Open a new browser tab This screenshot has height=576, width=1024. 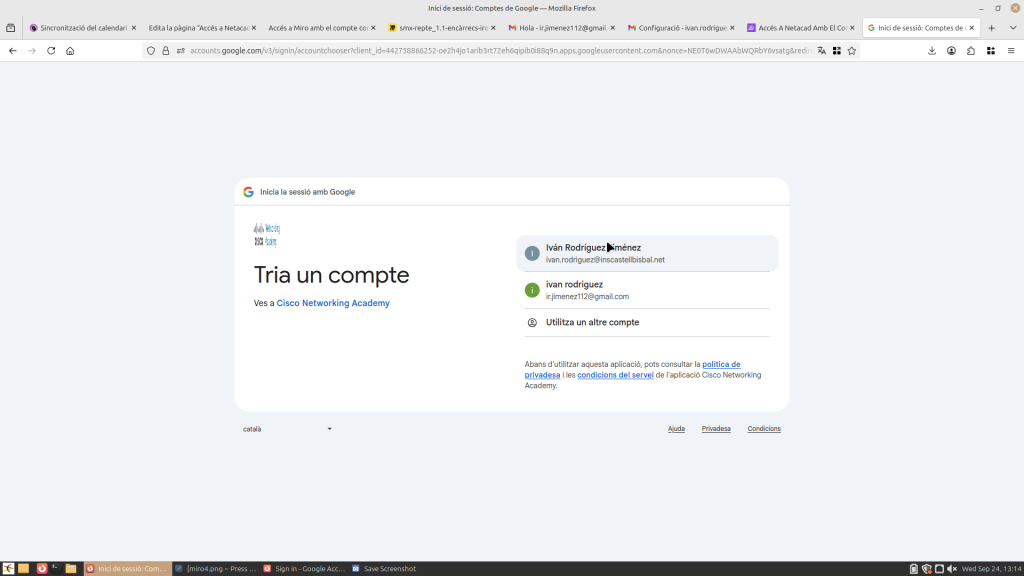991,28
